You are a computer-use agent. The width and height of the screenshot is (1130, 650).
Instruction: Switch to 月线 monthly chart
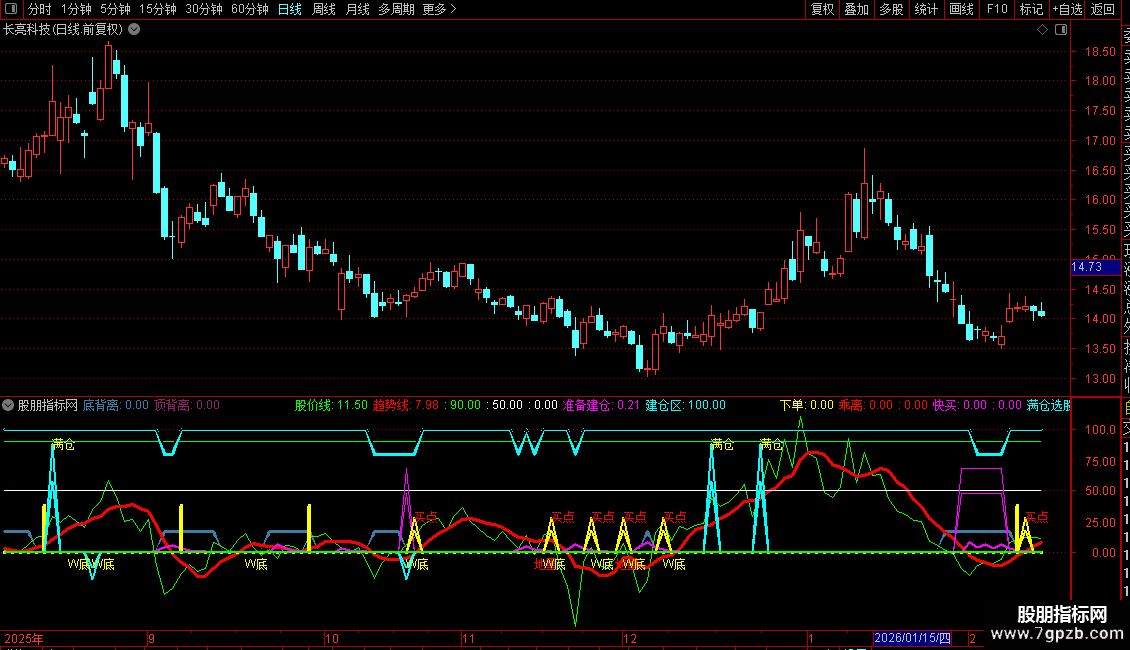[x=357, y=9]
